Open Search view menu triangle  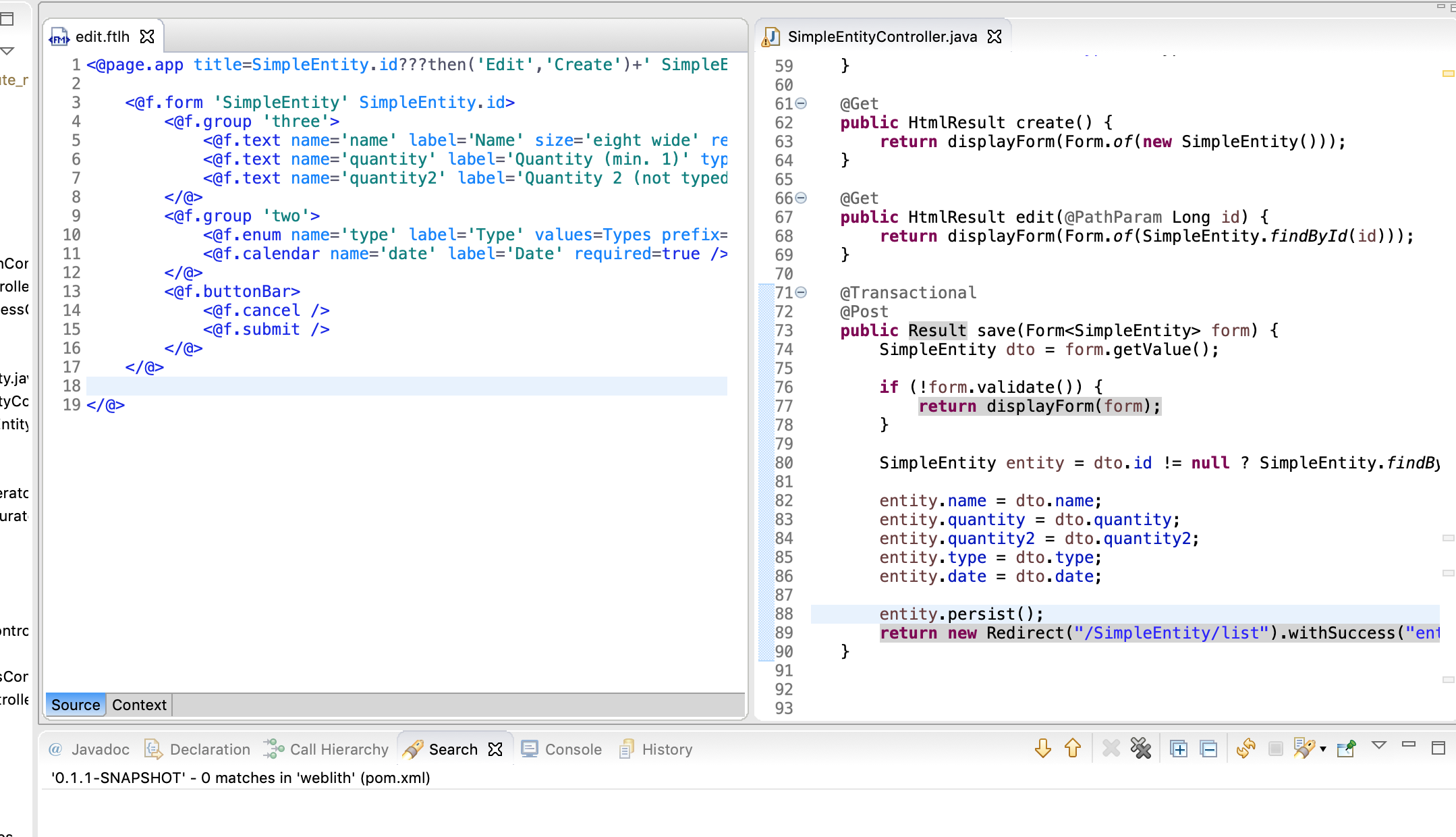pos(1379,745)
